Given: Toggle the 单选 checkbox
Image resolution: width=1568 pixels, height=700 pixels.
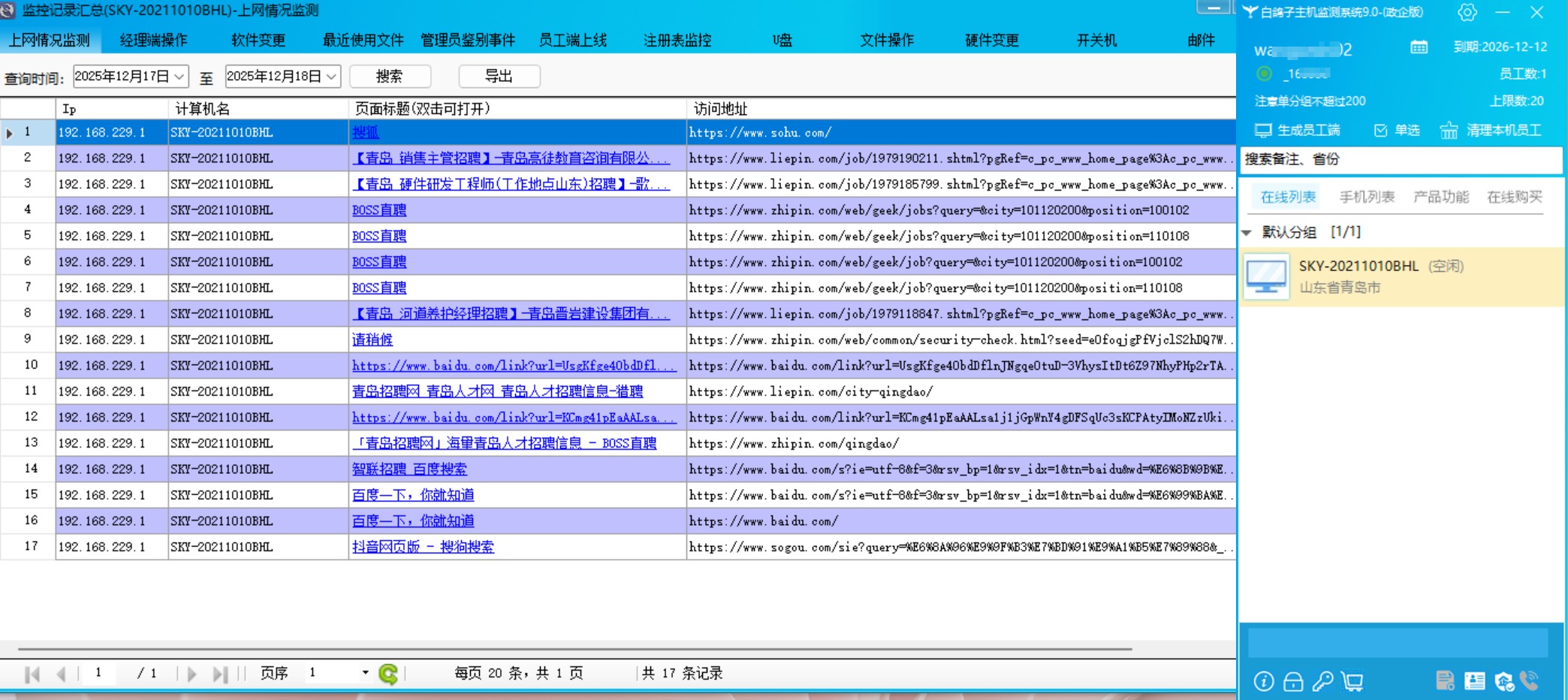Looking at the screenshot, I should point(1380,131).
